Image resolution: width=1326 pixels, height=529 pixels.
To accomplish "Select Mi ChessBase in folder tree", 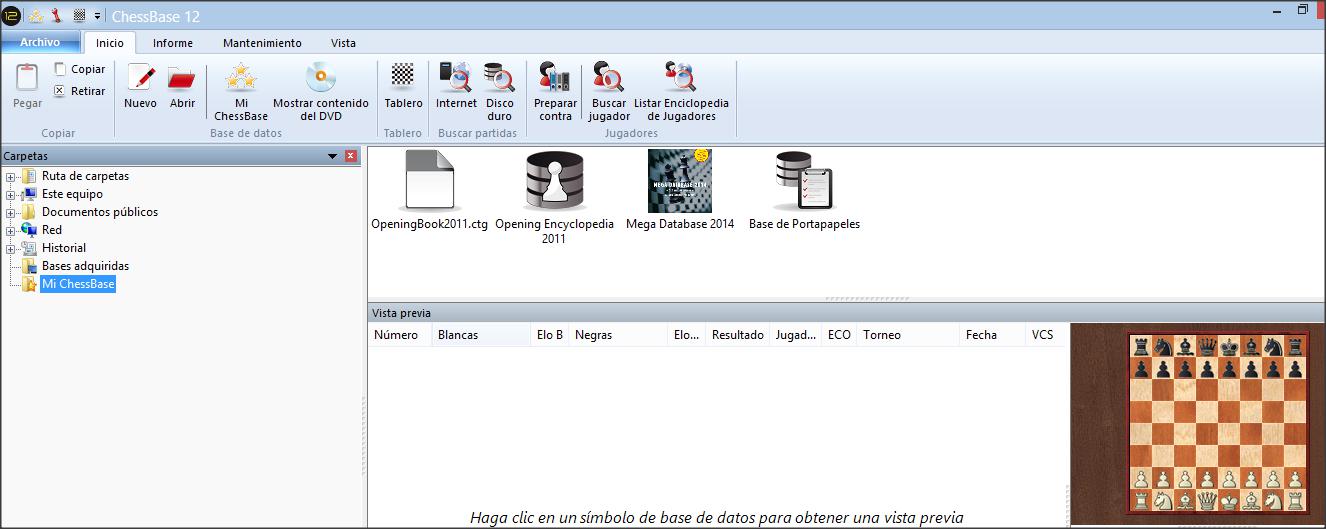I will pos(78,284).
